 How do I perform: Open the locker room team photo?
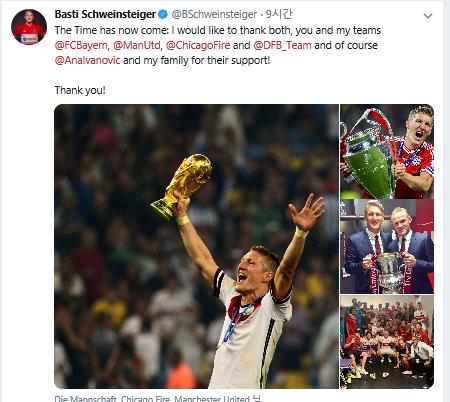(x=387, y=342)
